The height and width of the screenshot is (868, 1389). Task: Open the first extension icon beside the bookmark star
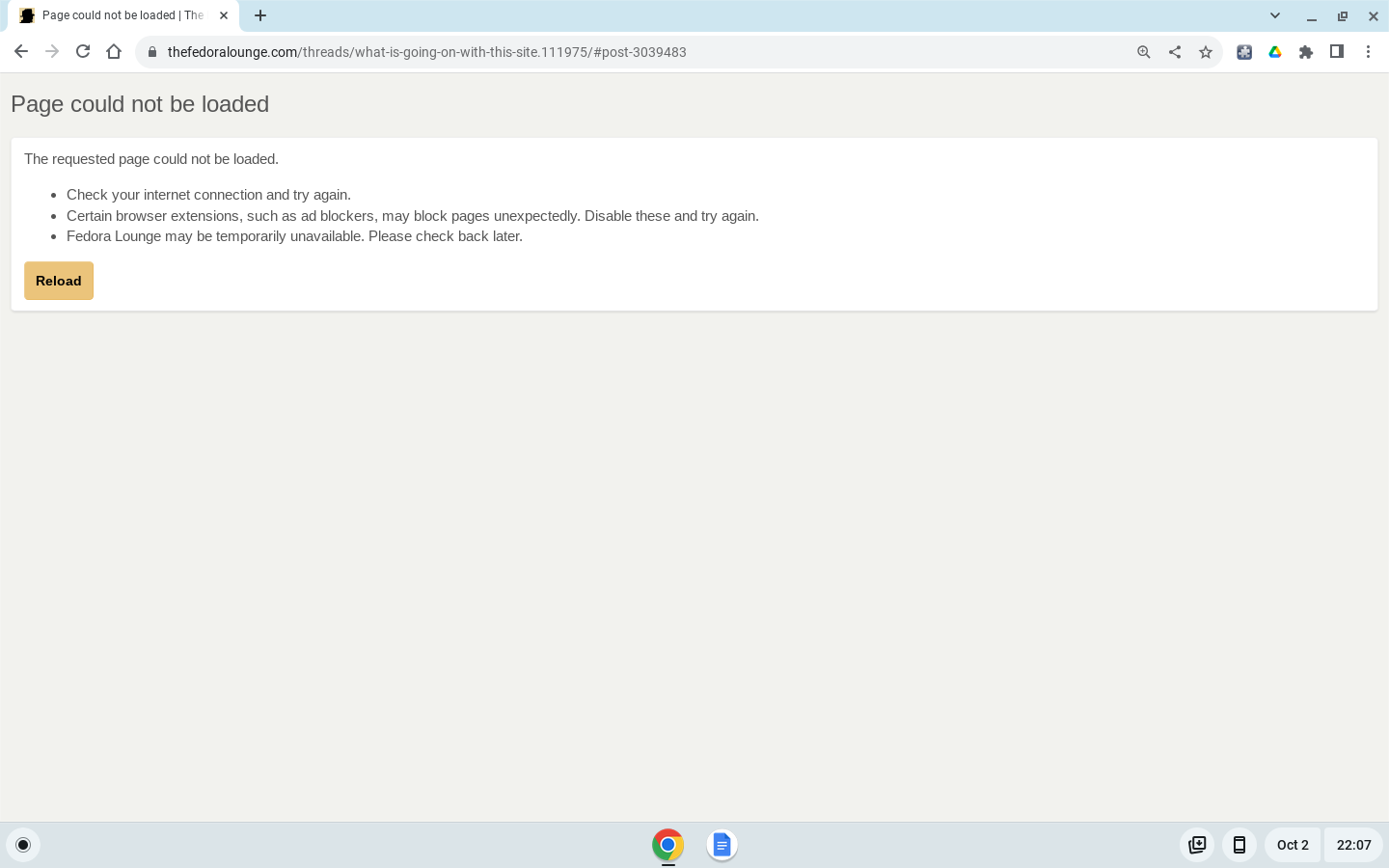(x=1244, y=52)
